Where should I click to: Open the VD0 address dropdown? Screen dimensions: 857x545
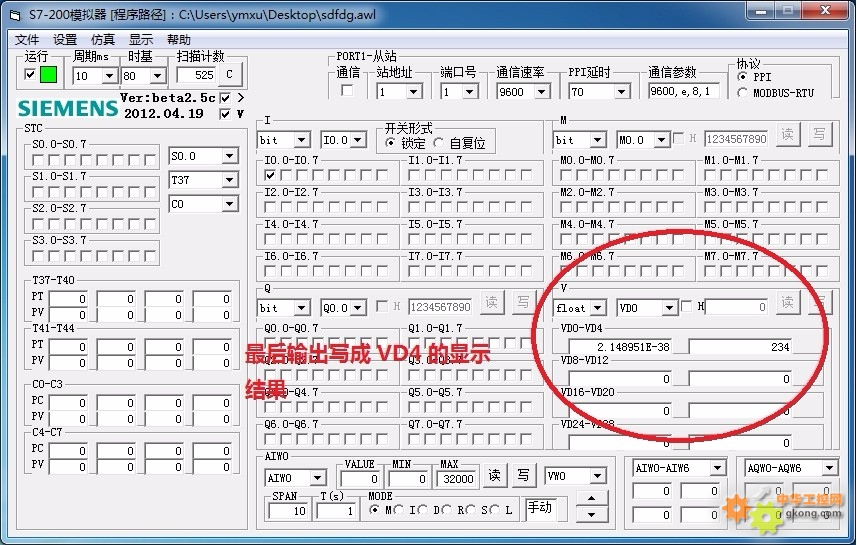coord(670,308)
